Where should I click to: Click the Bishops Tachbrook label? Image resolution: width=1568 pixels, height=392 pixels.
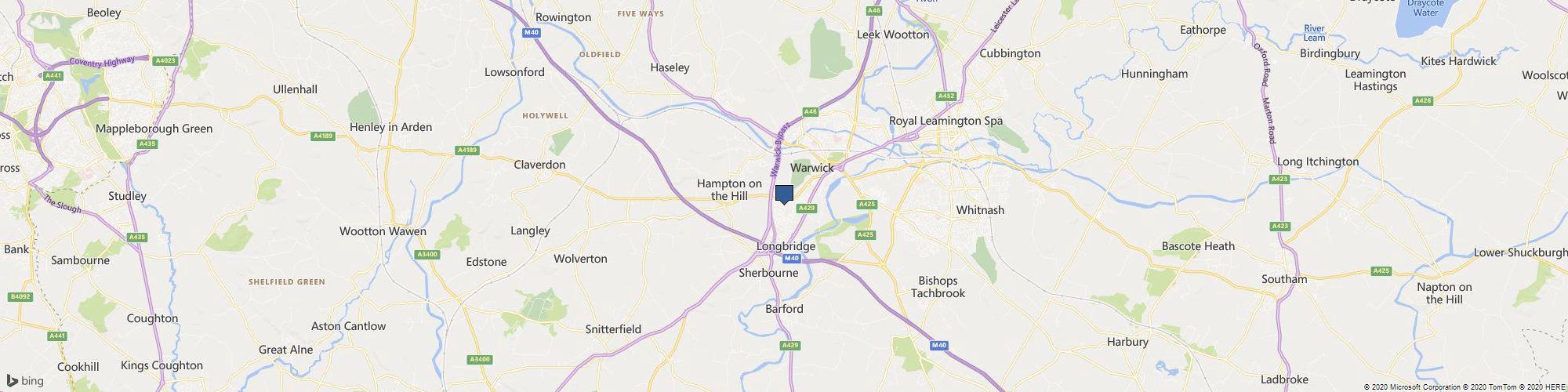point(938,287)
